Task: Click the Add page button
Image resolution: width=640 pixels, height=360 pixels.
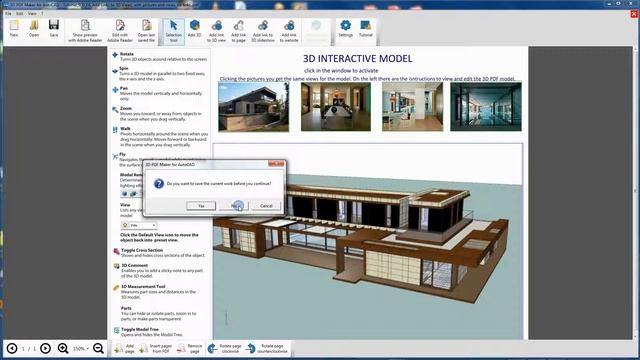Action: pos(124,349)
